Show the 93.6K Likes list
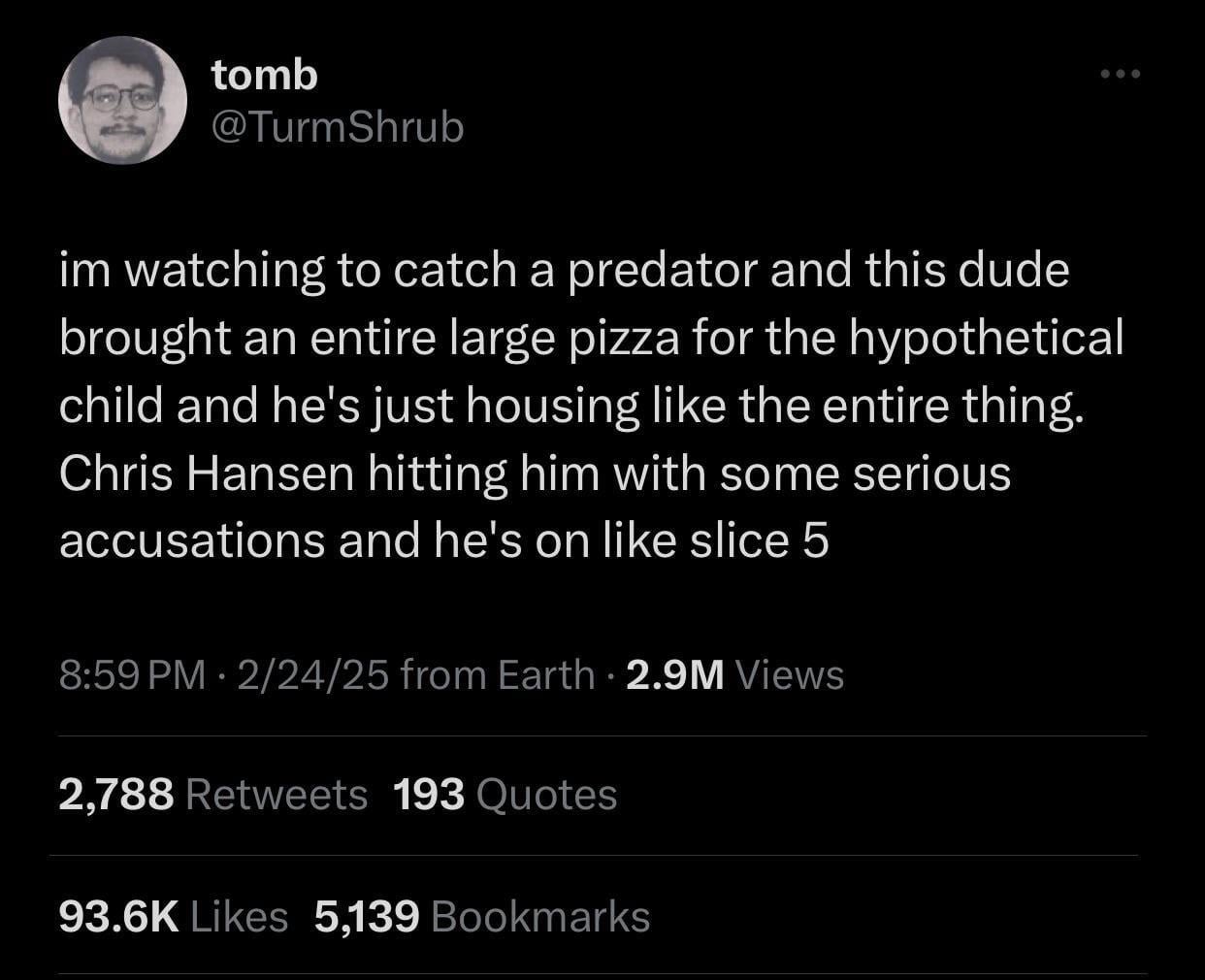This screenshot has width=1205, height=980. (174, 916)
